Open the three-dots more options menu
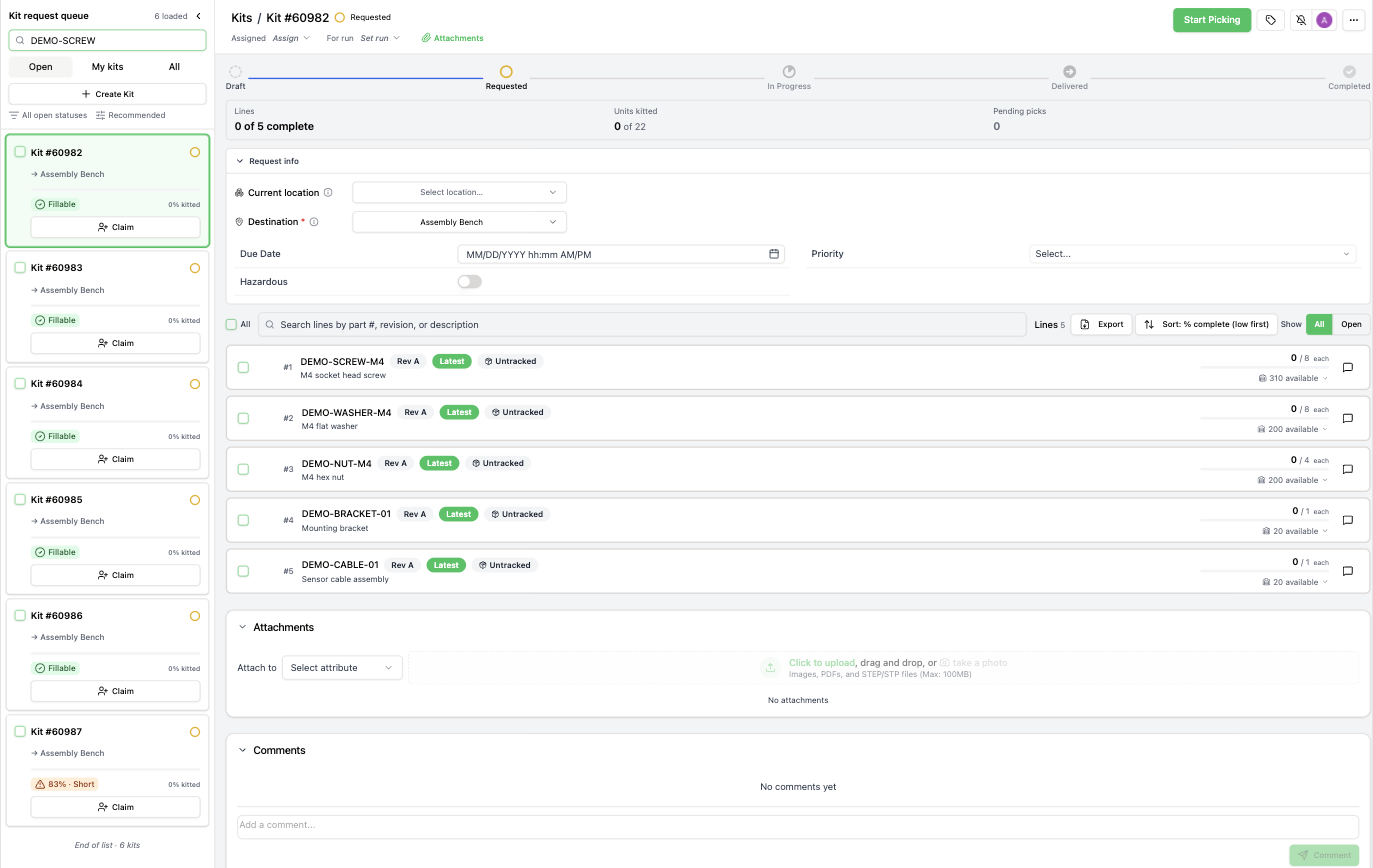1373x868 pixels. [x=1353, y=20]
